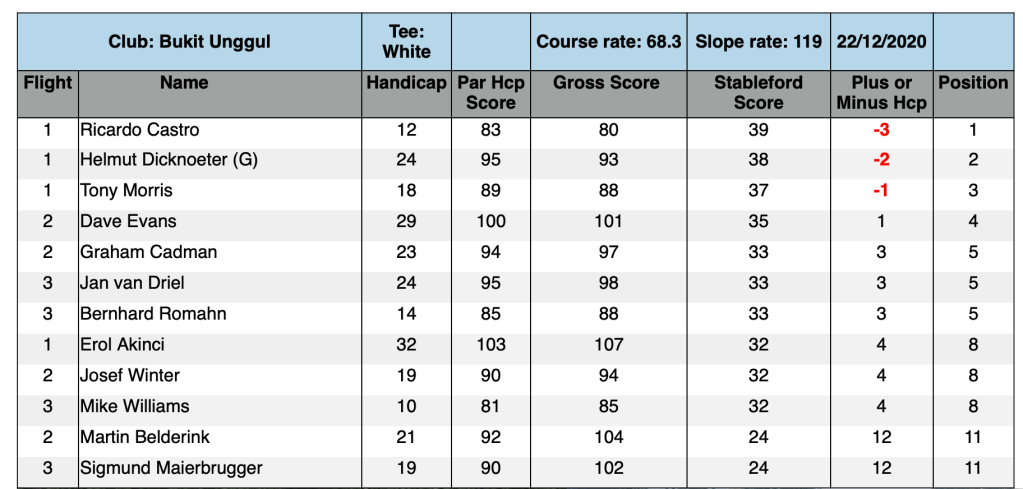Click the Club: Bukit Unggul header cell
Image resolution: width=1023 pixels, height=489 pixels.
pos(190,42)
